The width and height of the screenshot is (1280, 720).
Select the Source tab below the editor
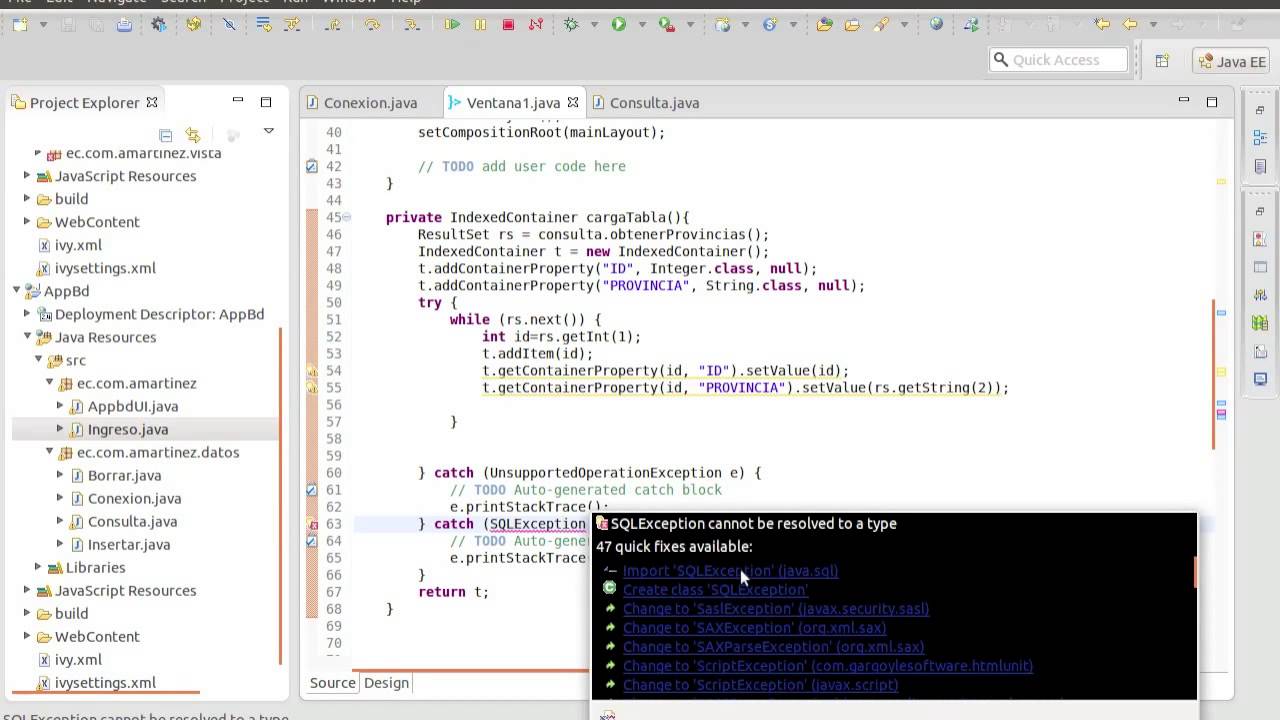pyautogui.click(x=333, y=683)
